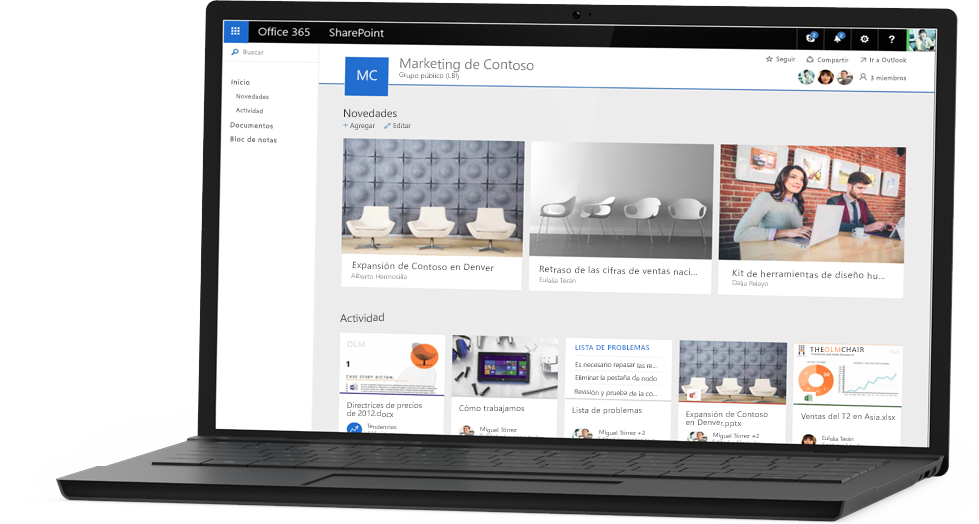Click the MC site logo tile
Image resolution: width=979 pixels, height=524 pixels.
tap(367, 76)
